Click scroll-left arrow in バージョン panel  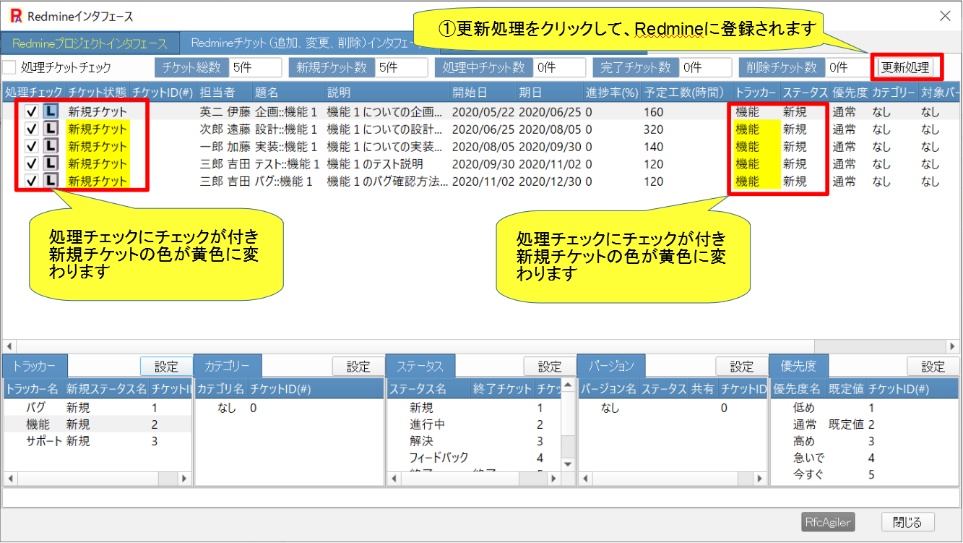click(585, 478)
